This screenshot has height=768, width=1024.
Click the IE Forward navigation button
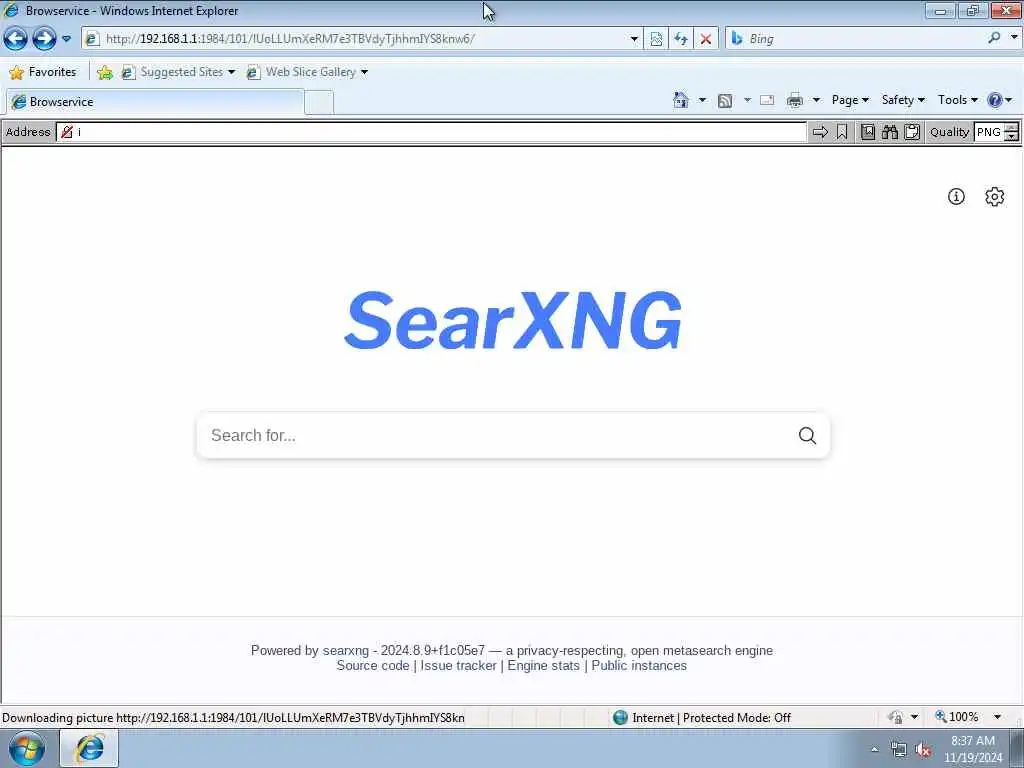click(44, 39)
